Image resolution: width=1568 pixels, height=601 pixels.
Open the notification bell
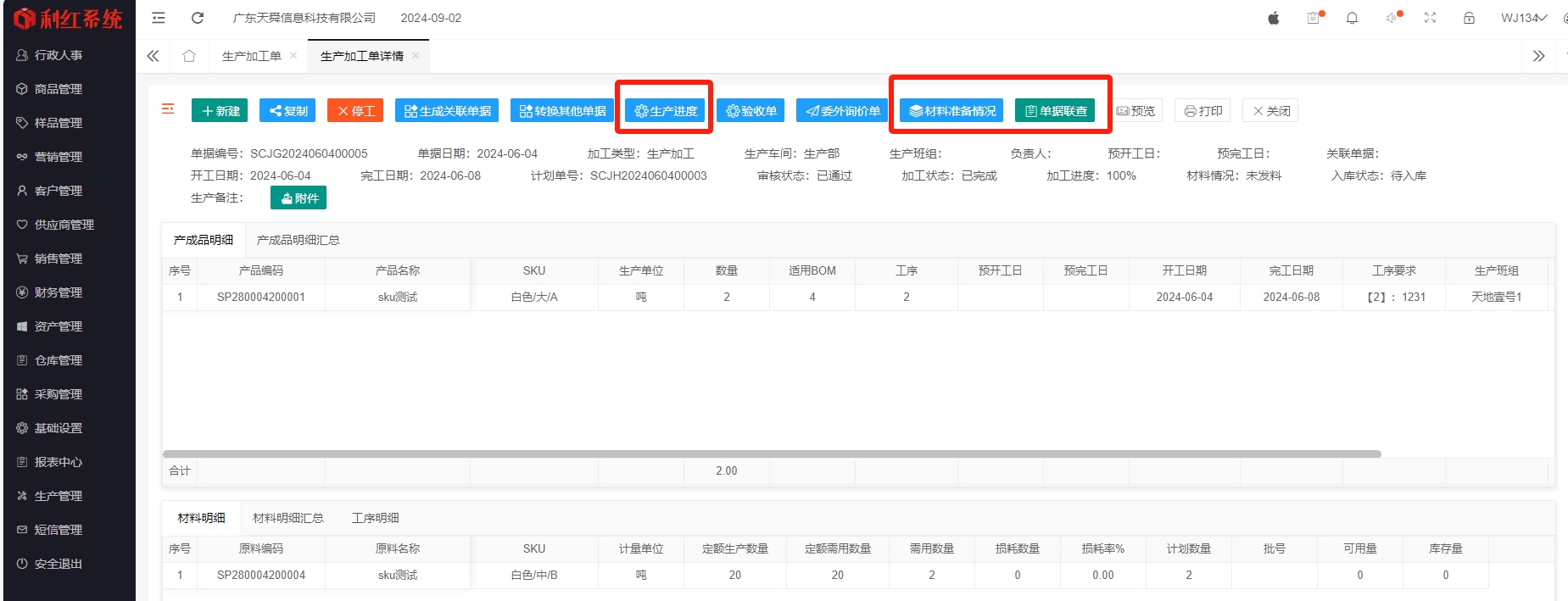tap(1353, 18)
